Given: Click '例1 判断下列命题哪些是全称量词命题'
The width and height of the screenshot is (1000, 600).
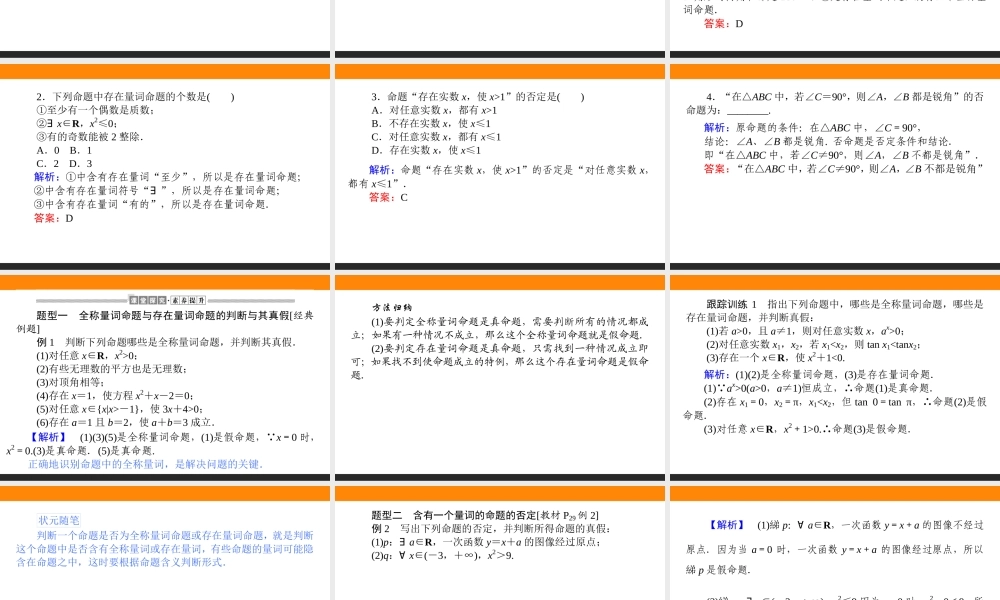Looking at the screenshot, I should coord(166,342).
